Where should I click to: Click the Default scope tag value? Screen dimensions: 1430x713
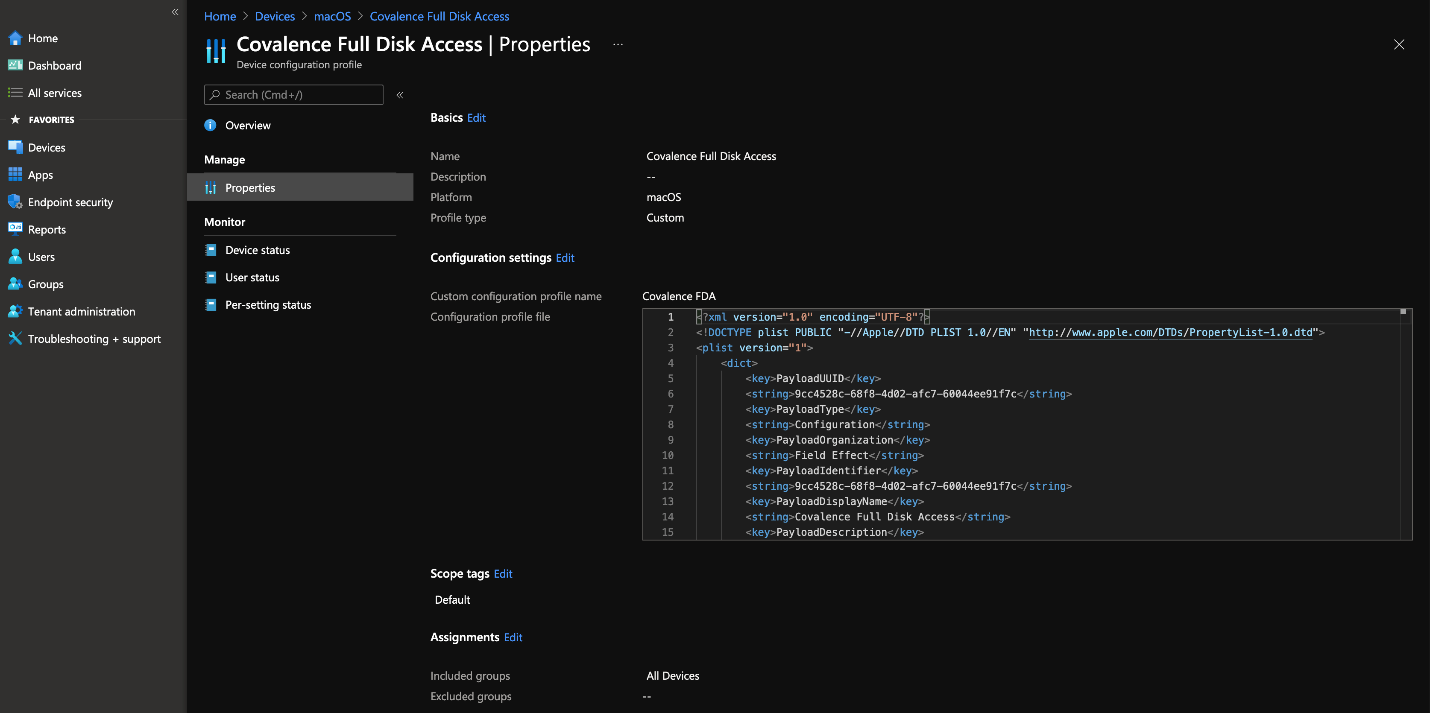pos(452,600)
